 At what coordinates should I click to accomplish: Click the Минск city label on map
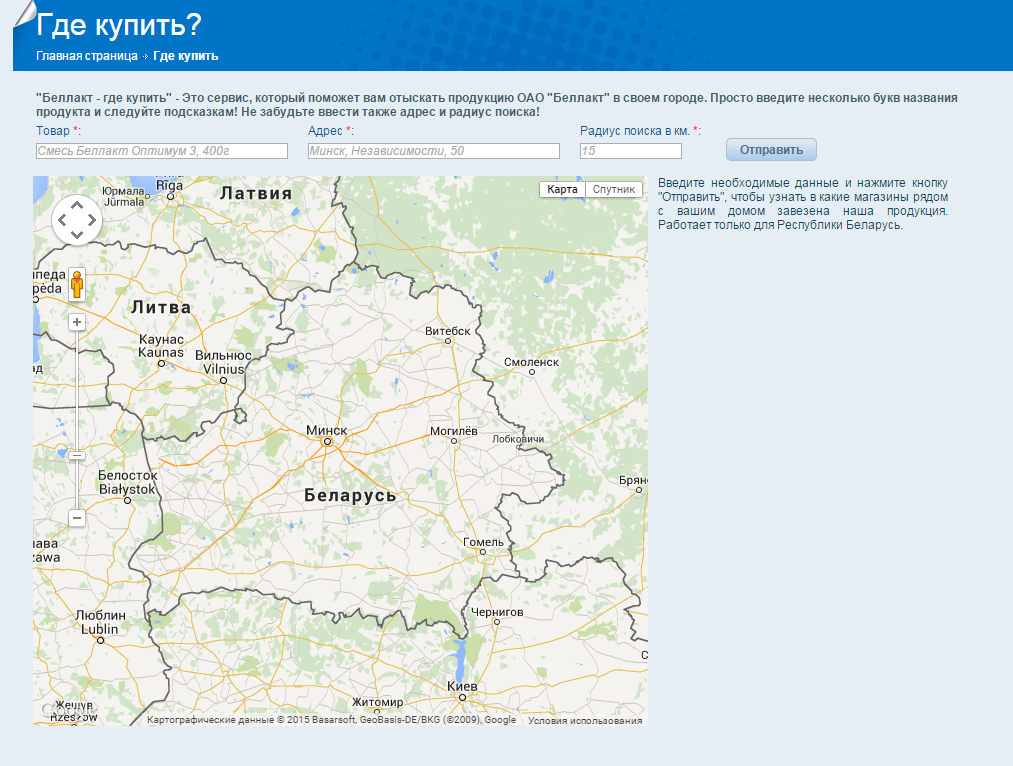[327, 430]
